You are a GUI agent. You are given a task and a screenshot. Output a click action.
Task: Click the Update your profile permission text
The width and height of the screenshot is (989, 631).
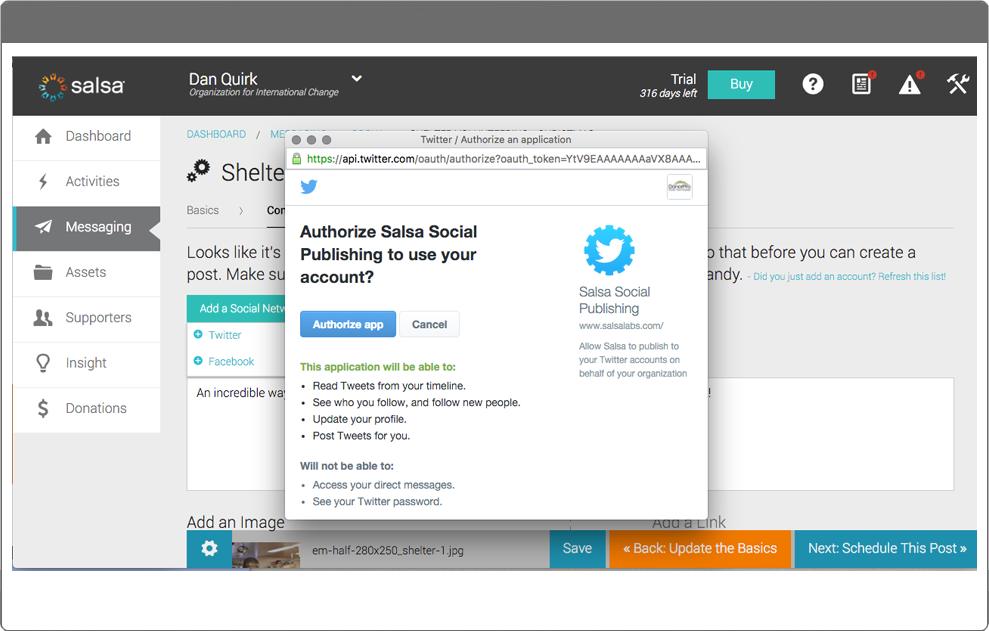coord(360,420)
